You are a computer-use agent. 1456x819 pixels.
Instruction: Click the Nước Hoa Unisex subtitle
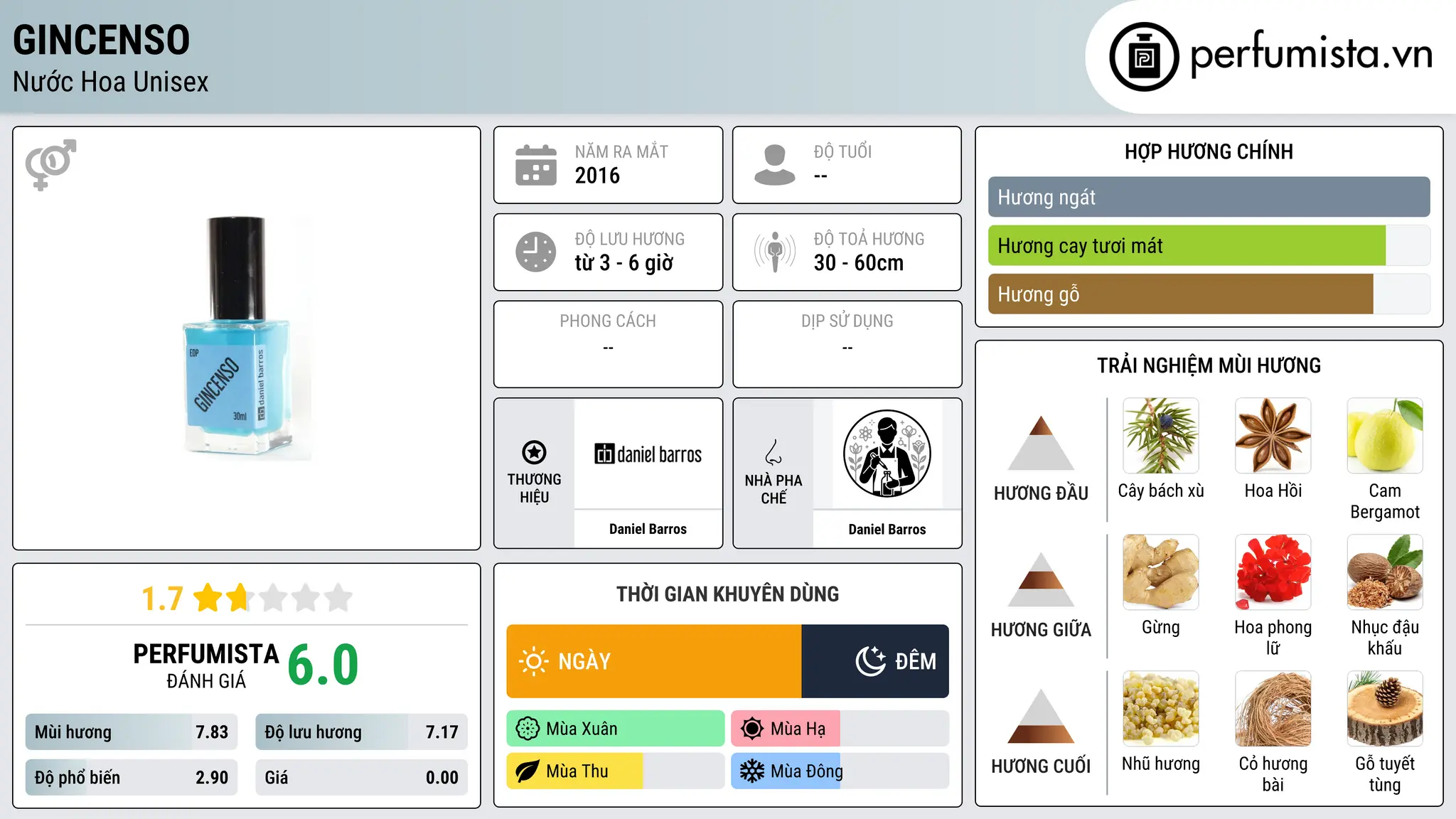[111, 82]
